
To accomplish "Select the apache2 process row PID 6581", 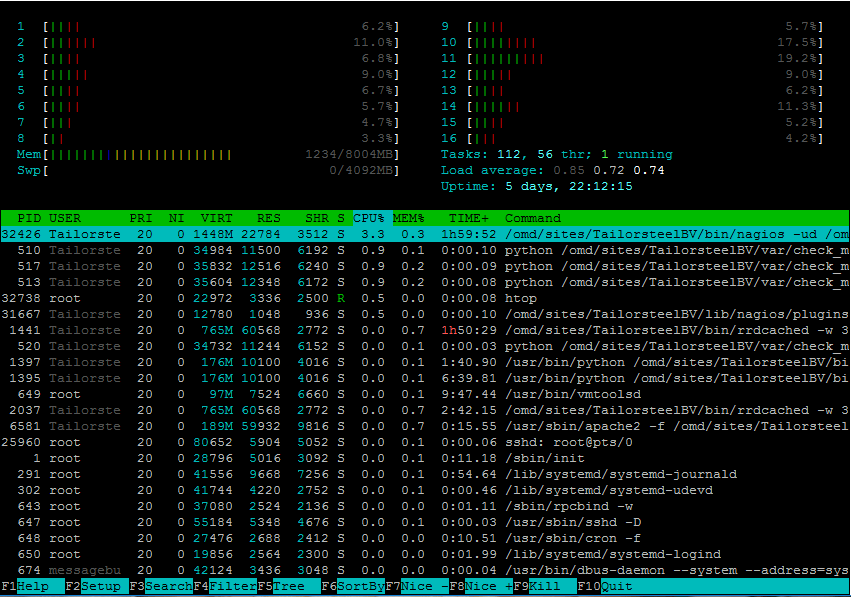I will pos(425,427).
